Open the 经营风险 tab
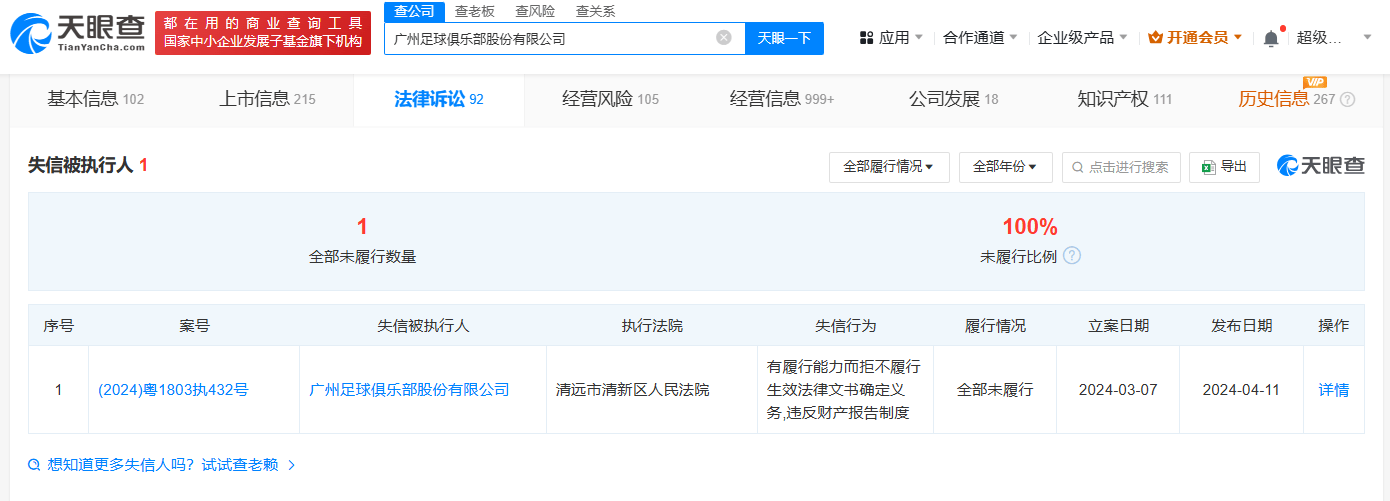This screenshot has width=1390, height=501. 610,99
